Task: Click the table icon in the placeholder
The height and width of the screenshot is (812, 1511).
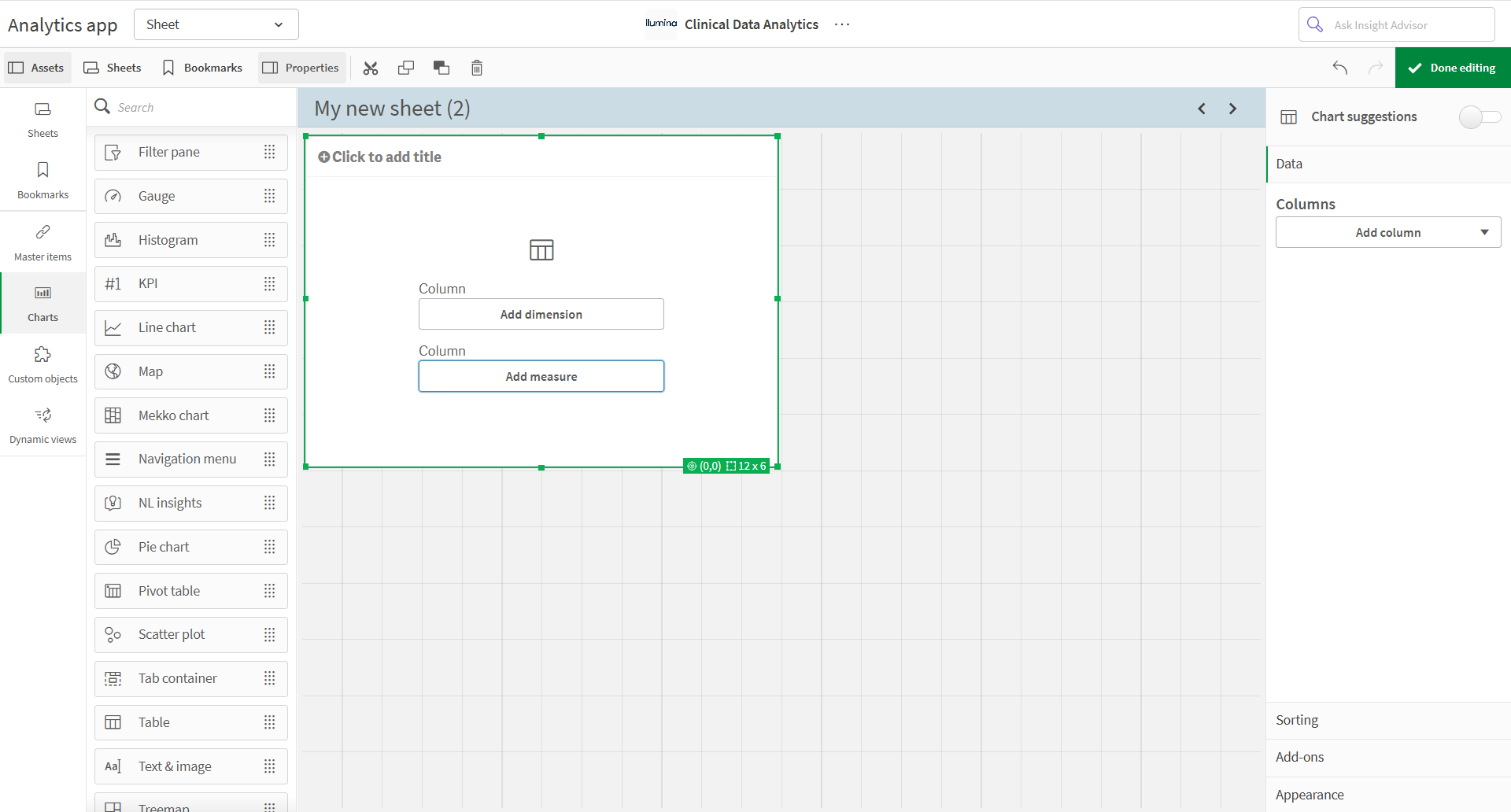Action: click(x=541, y=250)
